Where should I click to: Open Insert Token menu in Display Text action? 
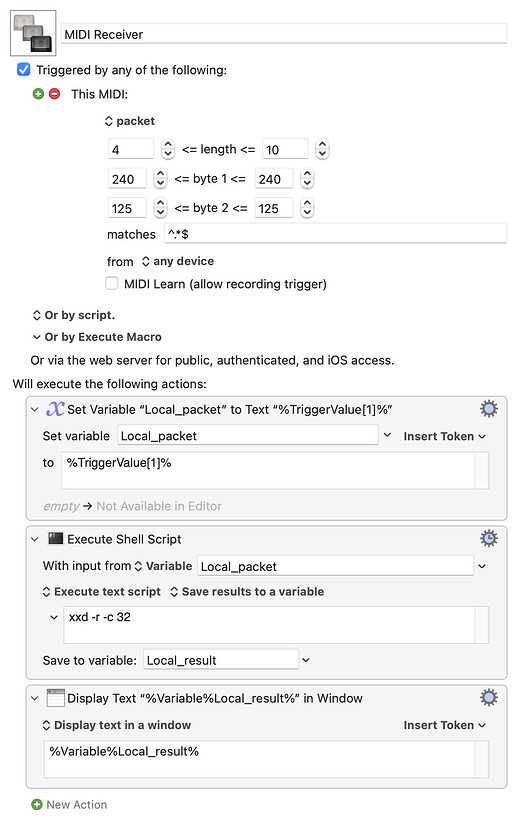point(444,725)
